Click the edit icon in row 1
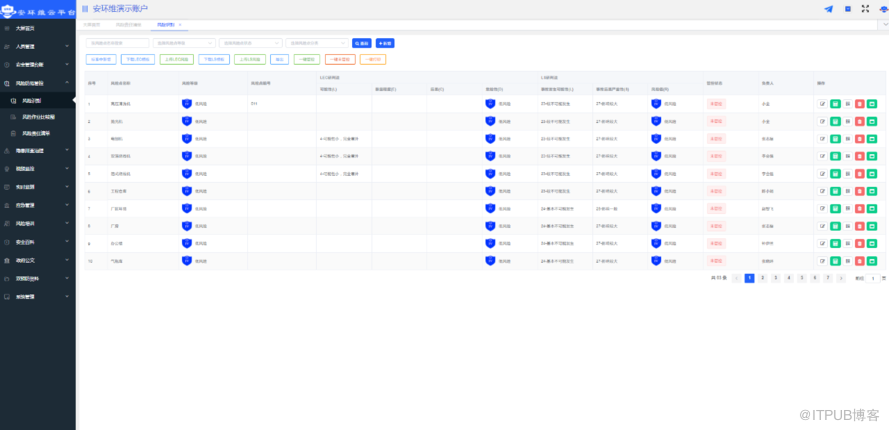 (x=822, y=103)
